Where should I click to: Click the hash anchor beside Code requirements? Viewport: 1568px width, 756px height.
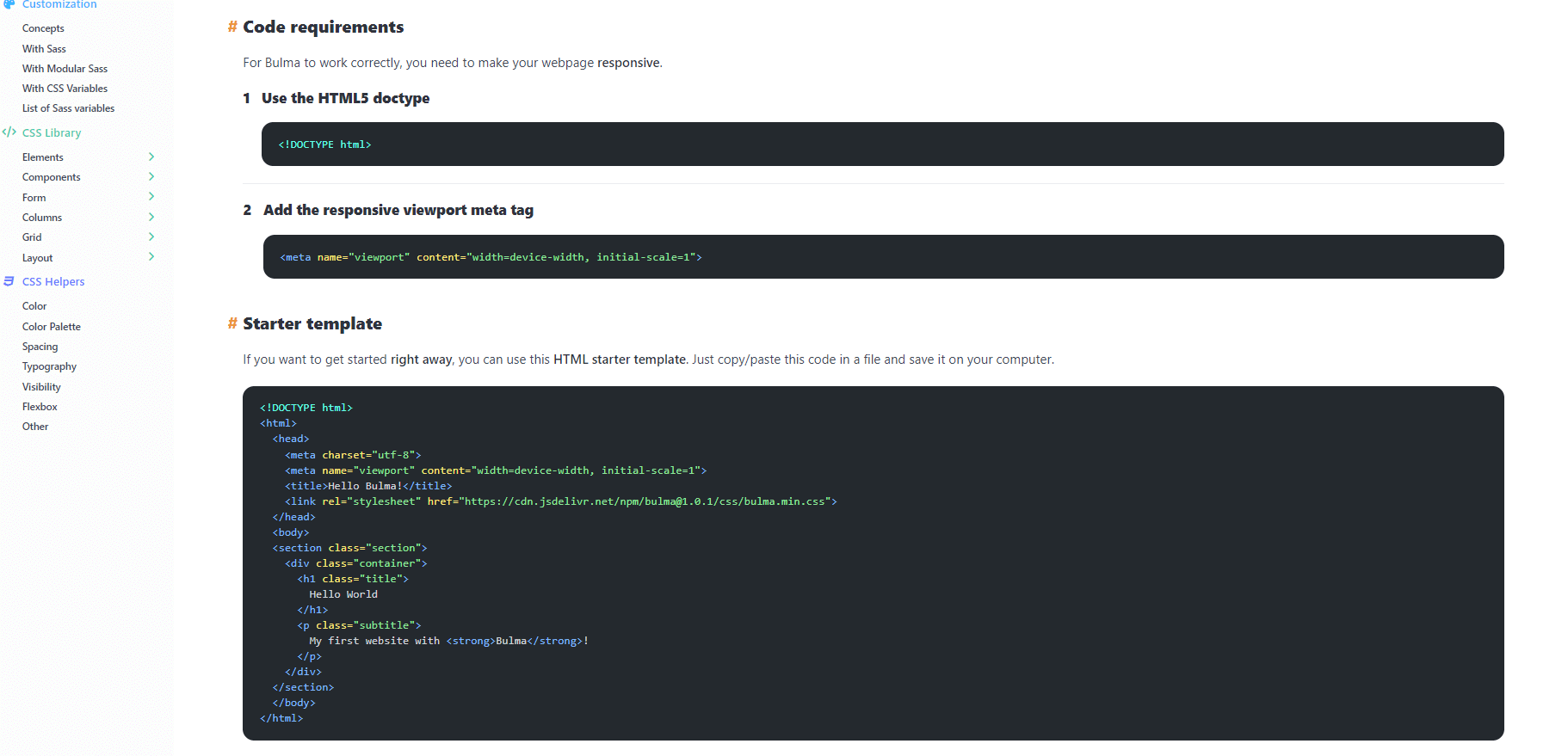[232, 27]
